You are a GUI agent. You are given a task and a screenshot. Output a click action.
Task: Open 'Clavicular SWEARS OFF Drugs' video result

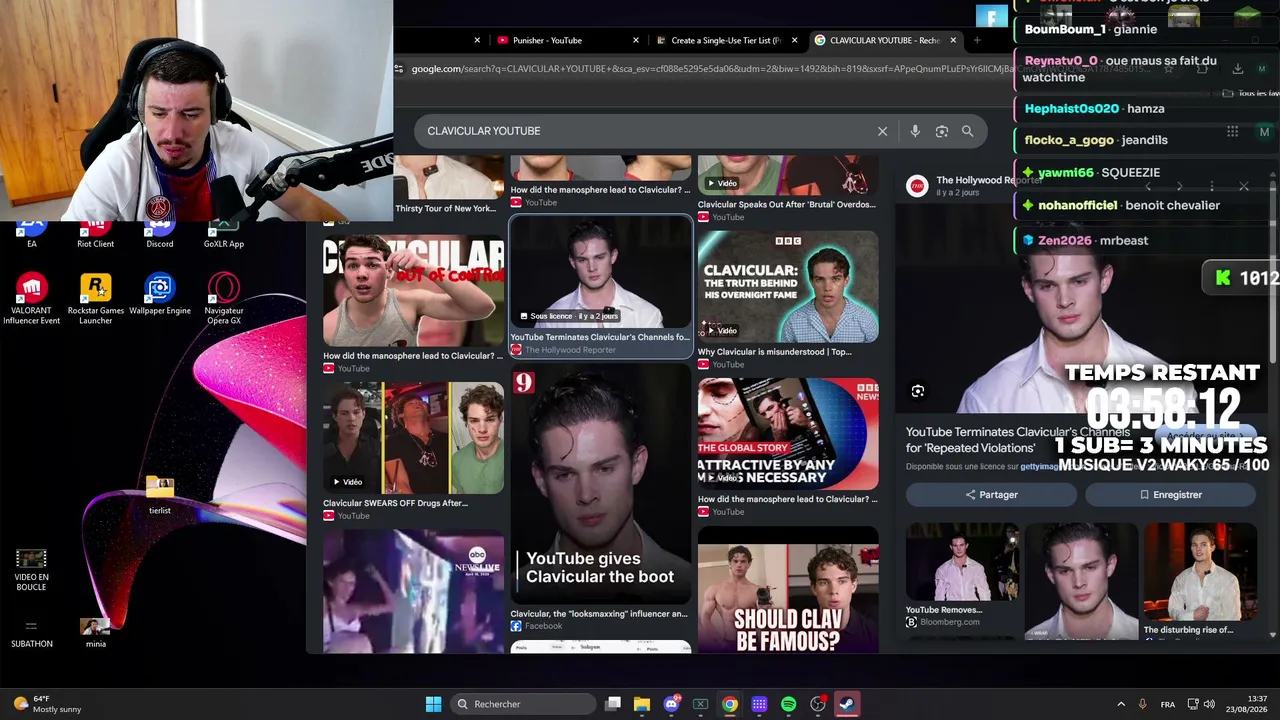(413, 437)
